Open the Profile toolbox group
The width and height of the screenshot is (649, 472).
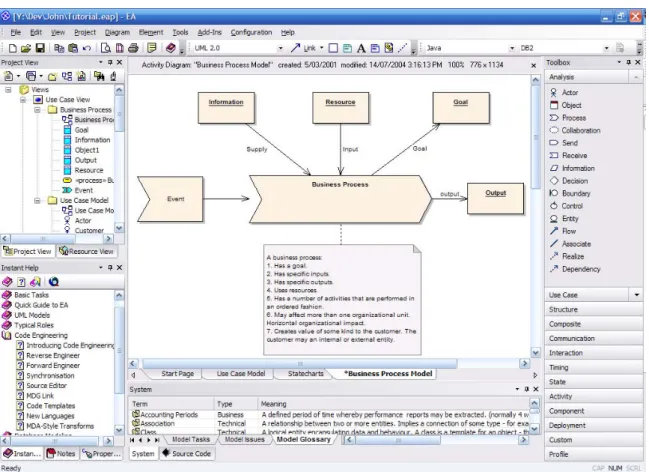[594, 455]
